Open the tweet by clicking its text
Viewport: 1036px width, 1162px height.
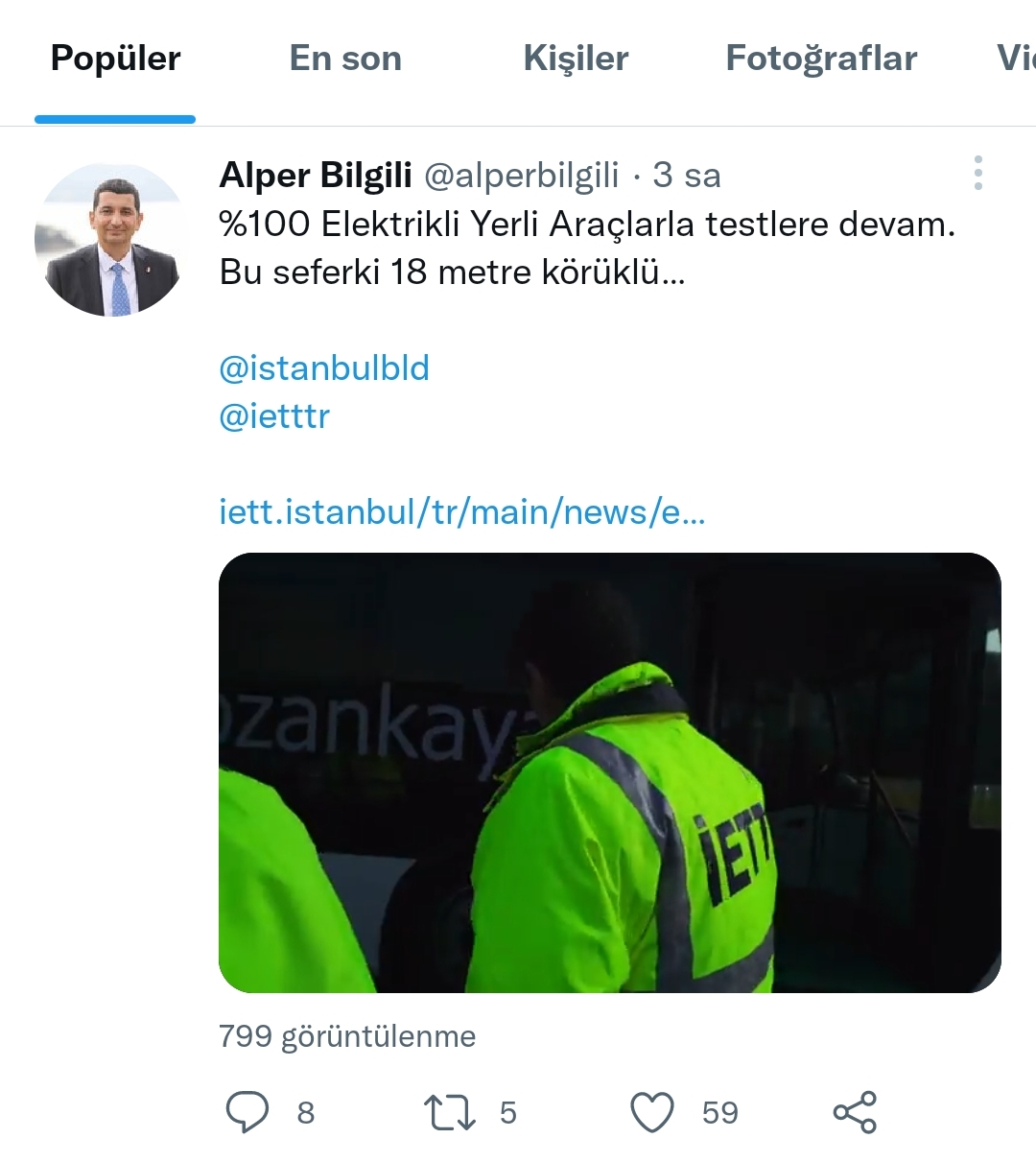(587, 249)
